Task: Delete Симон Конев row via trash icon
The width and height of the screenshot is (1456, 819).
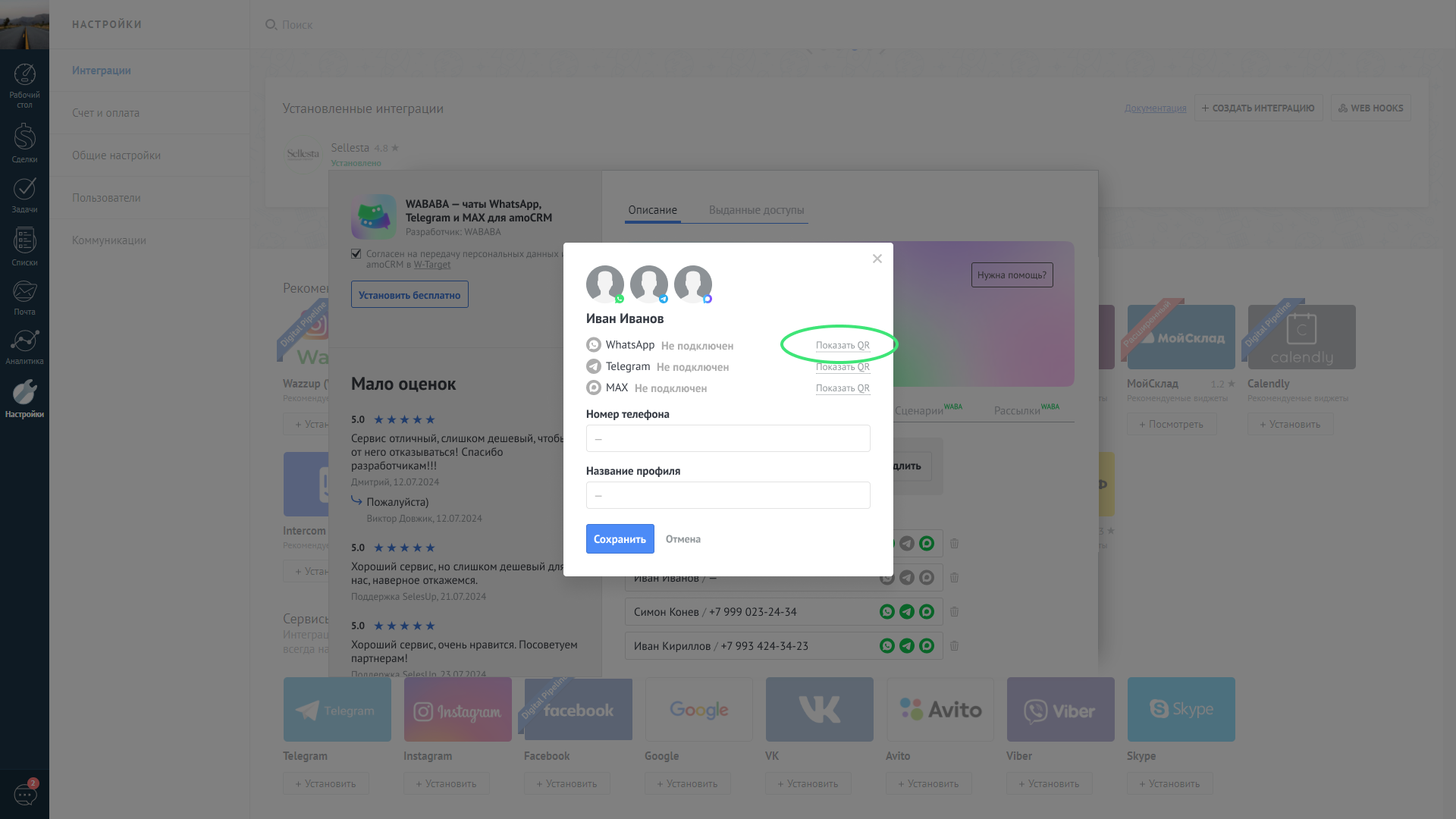Action: click(954, 612)
